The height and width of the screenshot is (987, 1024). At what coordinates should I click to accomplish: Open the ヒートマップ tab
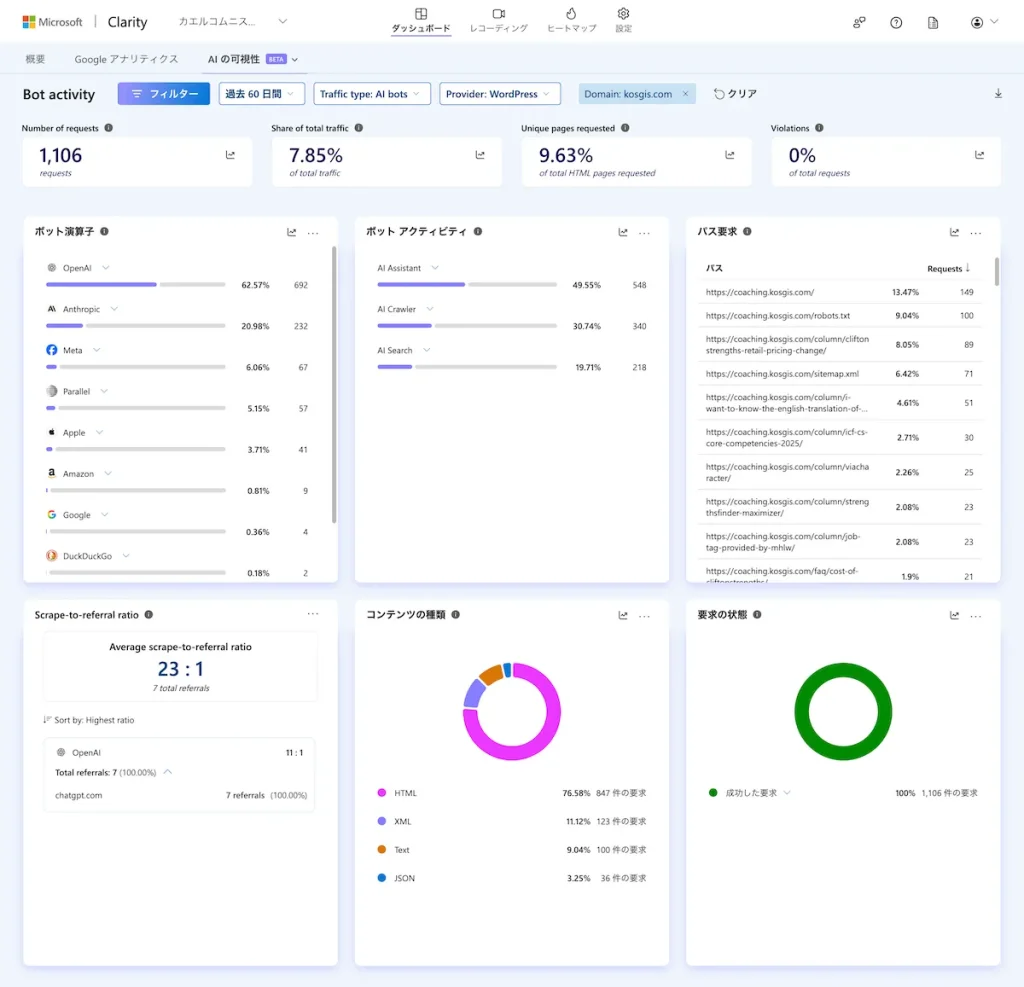point(571,20)
